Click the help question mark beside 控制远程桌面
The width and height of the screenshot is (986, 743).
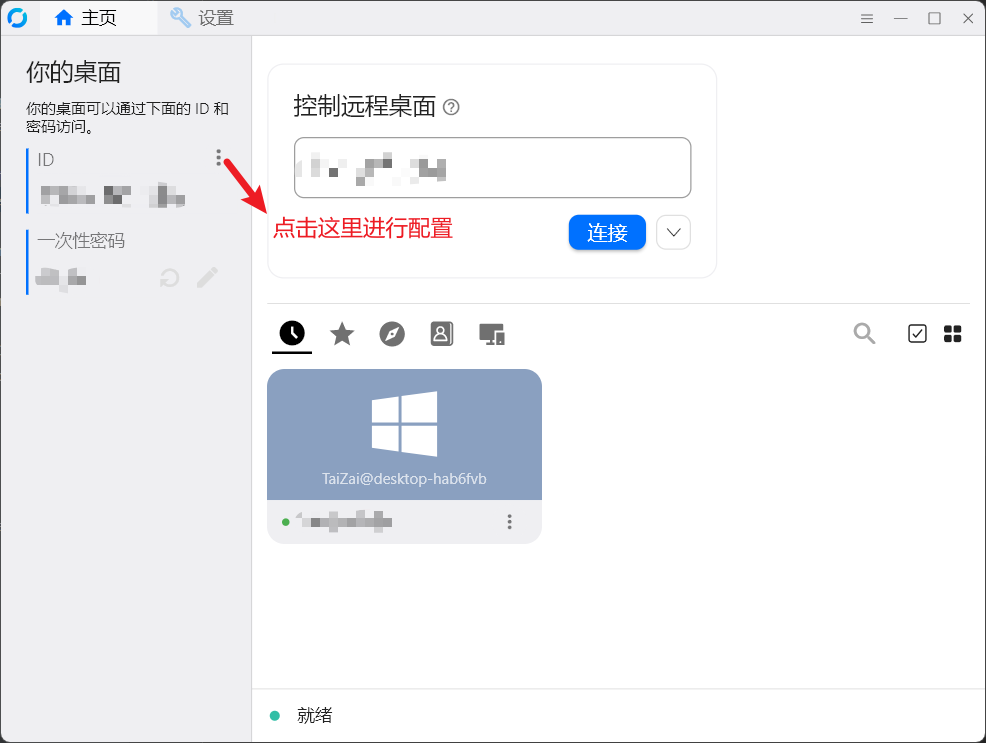point(451,107)
